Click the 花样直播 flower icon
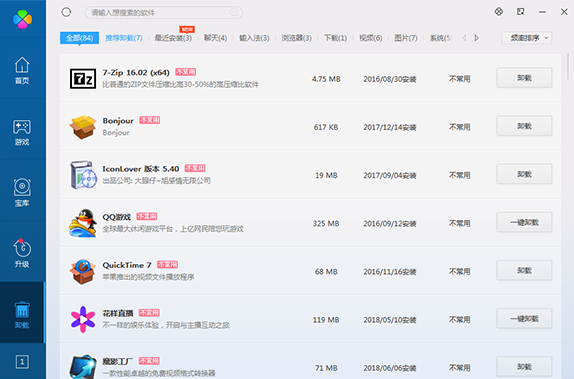 [83, 319]
